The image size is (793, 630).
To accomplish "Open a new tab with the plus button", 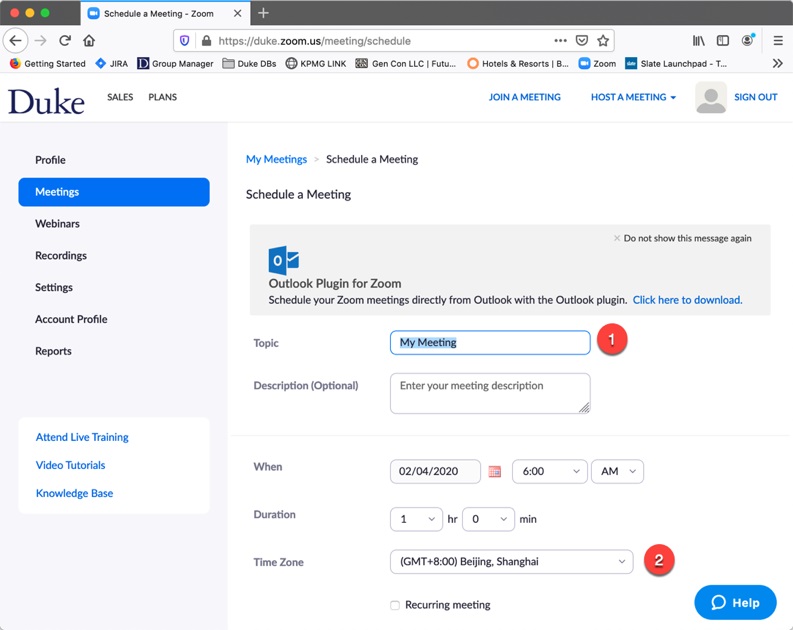I will pos(263,13).
